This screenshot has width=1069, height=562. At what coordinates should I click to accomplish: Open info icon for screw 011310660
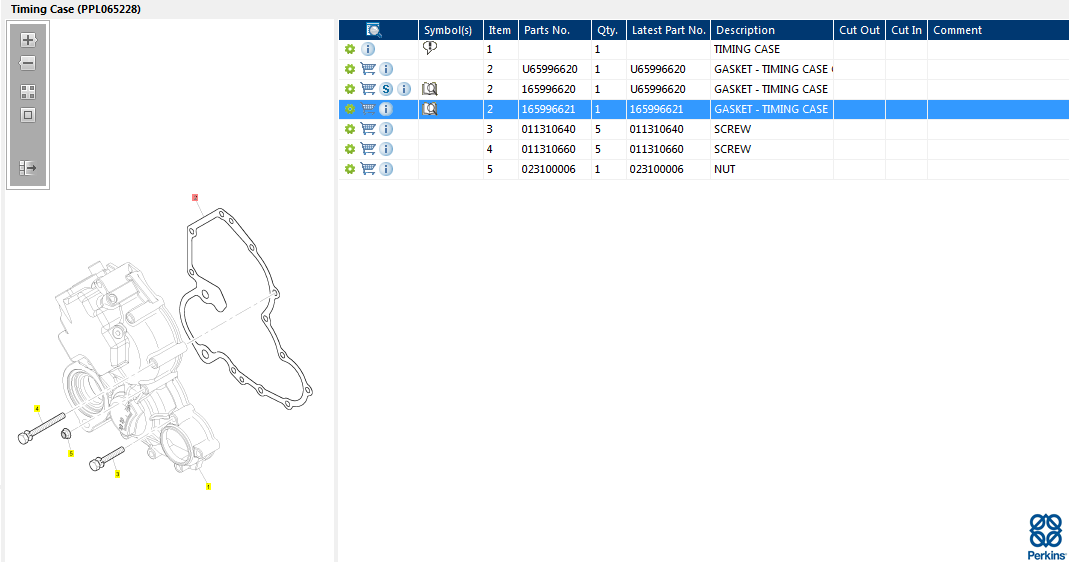tap(386, 149)
